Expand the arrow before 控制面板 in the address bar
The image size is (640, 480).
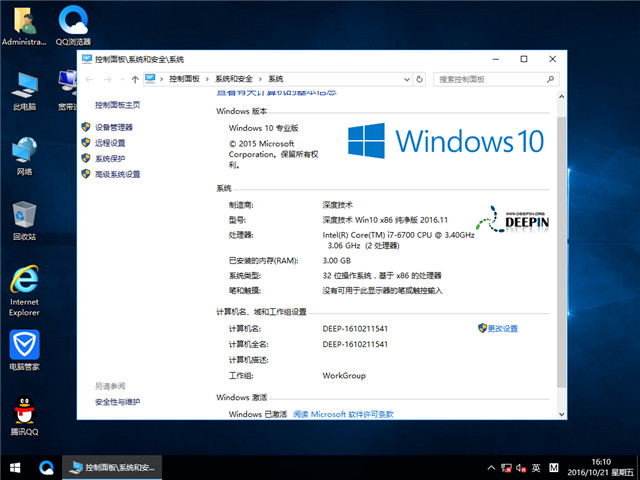(x=162, y=79)
